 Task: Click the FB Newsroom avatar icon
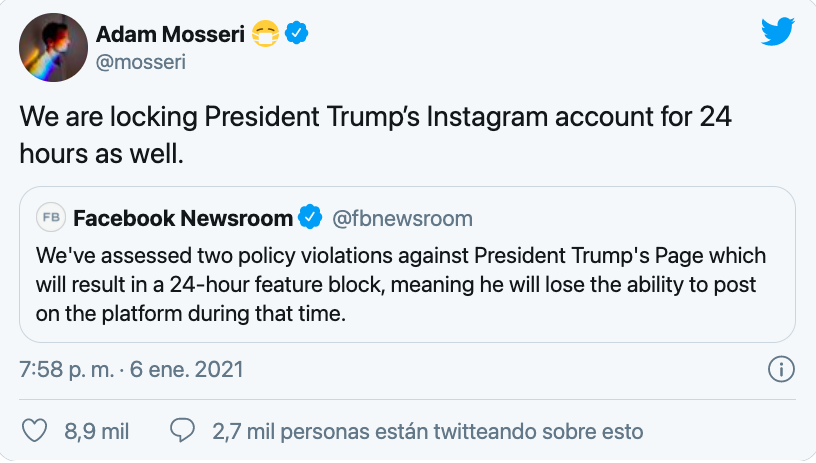pyautogui.click(x=50, y=217)
